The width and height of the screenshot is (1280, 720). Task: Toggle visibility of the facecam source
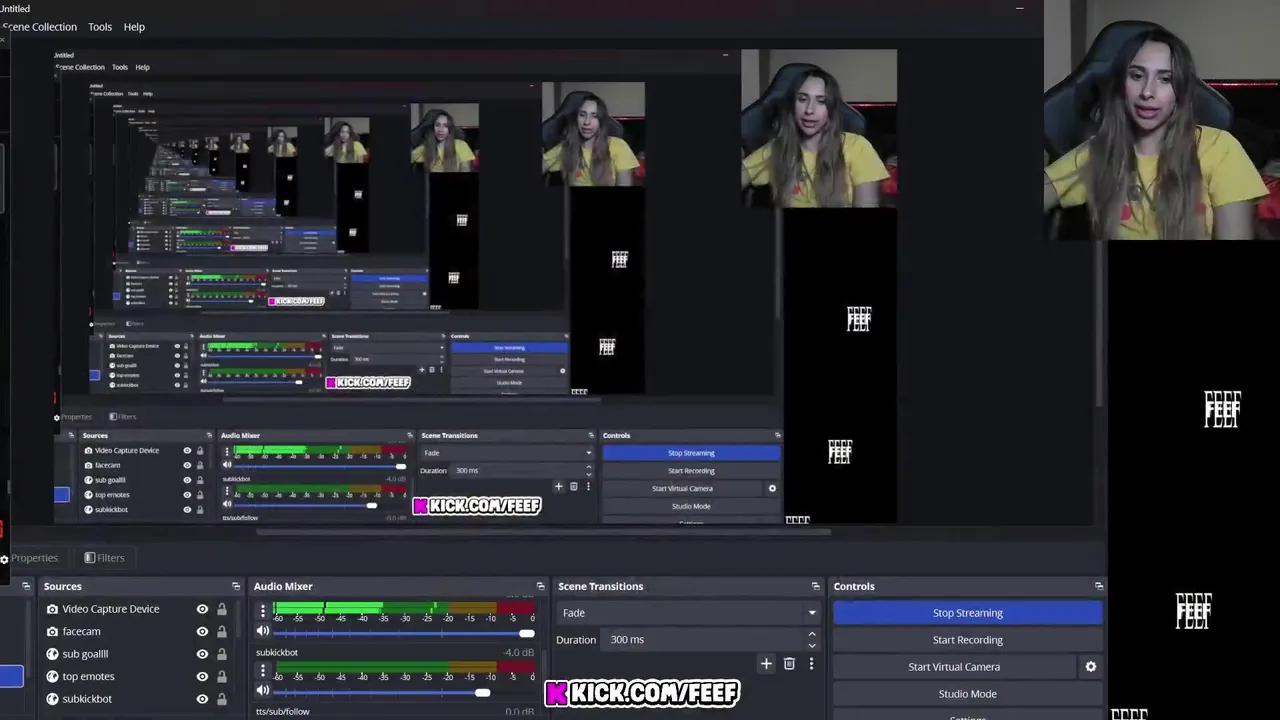click(202, 632)
